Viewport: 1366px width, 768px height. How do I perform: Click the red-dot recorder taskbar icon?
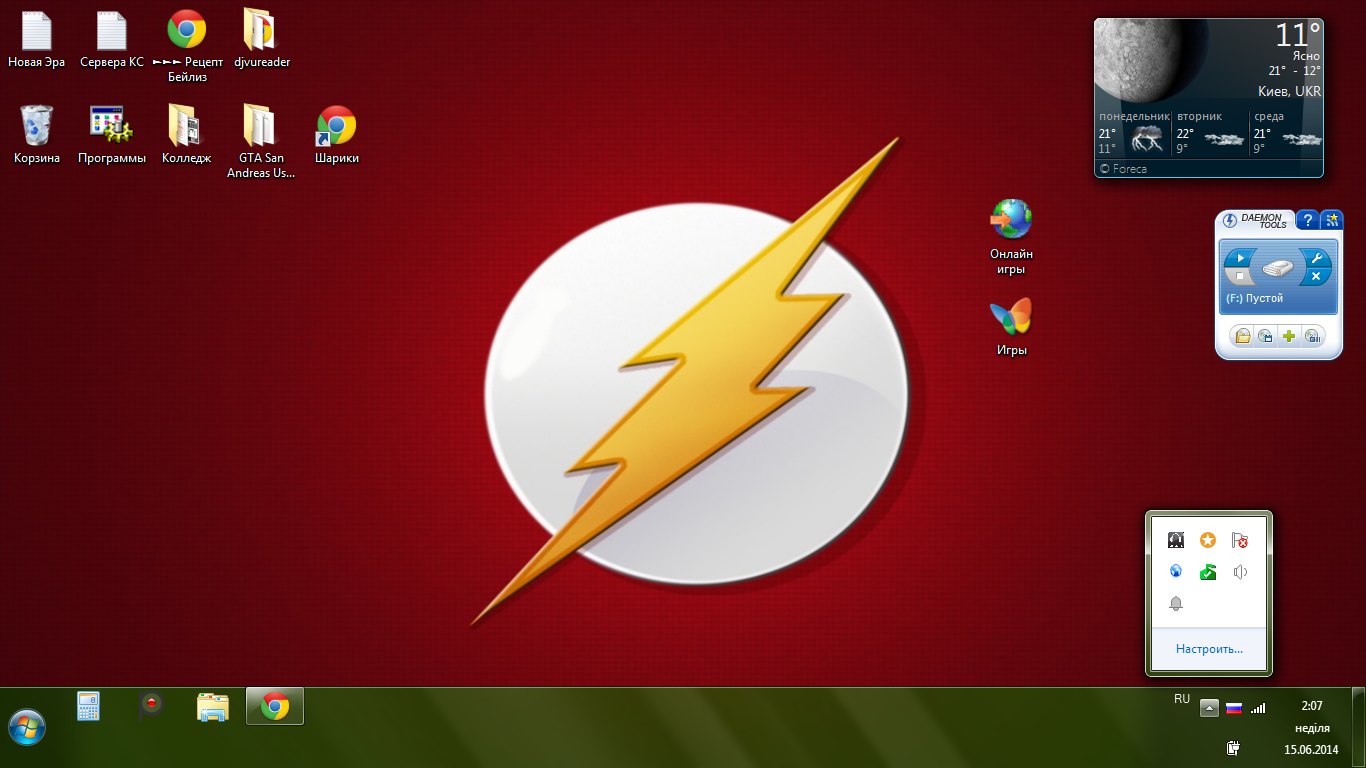click(x=151, y=704)
